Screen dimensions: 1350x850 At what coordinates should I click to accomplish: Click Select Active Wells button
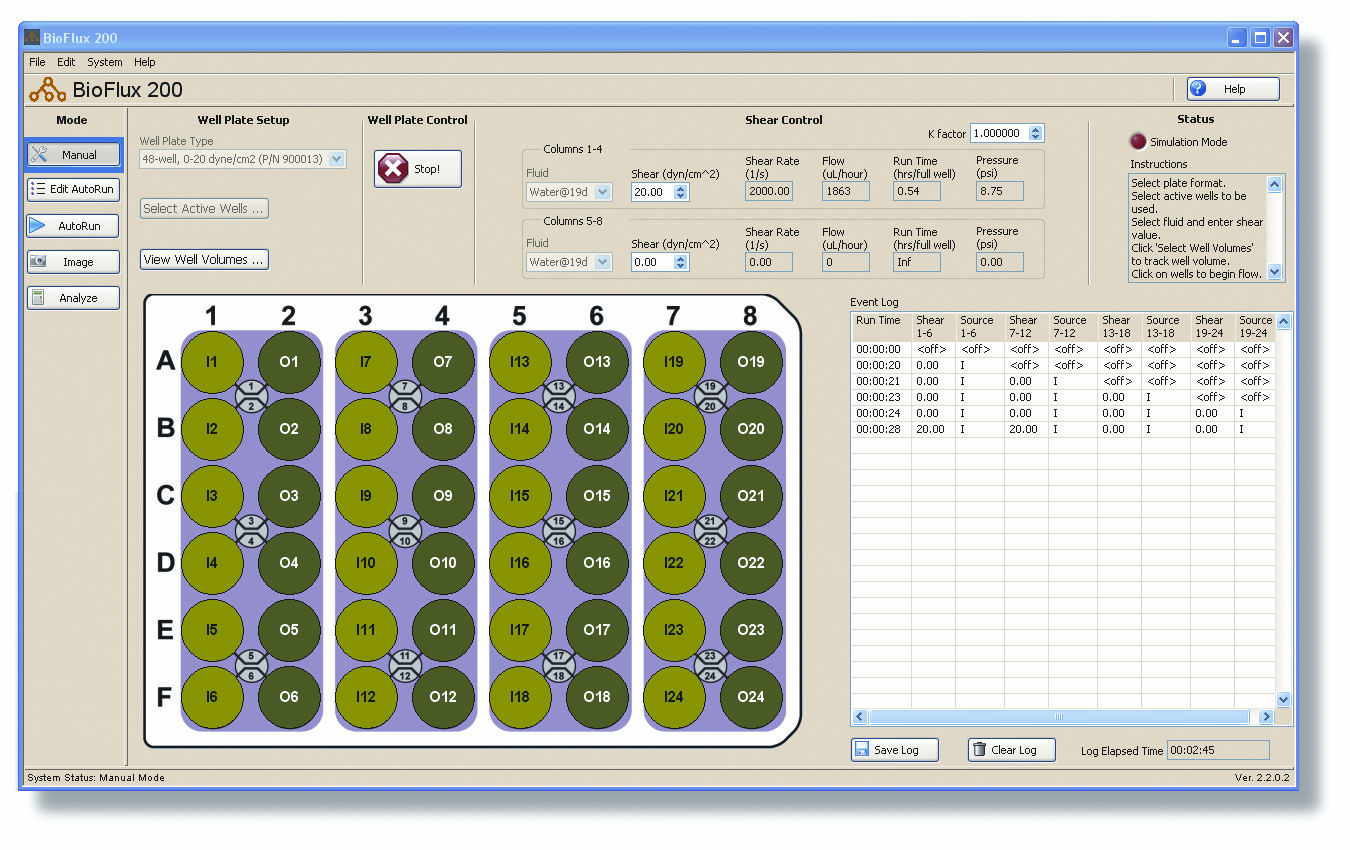[x=204, y=208]
